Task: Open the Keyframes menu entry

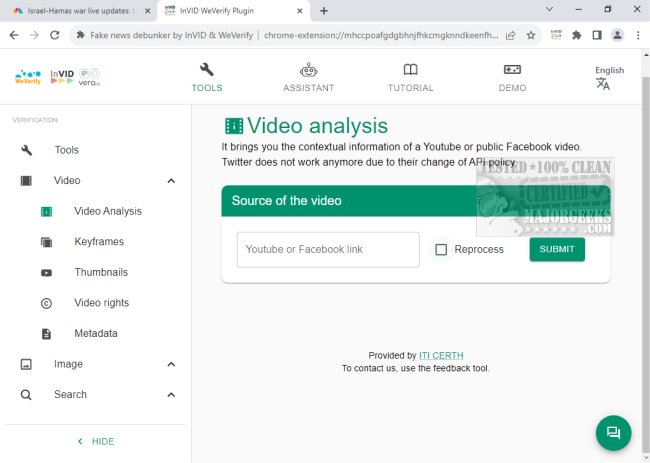Action: click(x=99, y=242)
